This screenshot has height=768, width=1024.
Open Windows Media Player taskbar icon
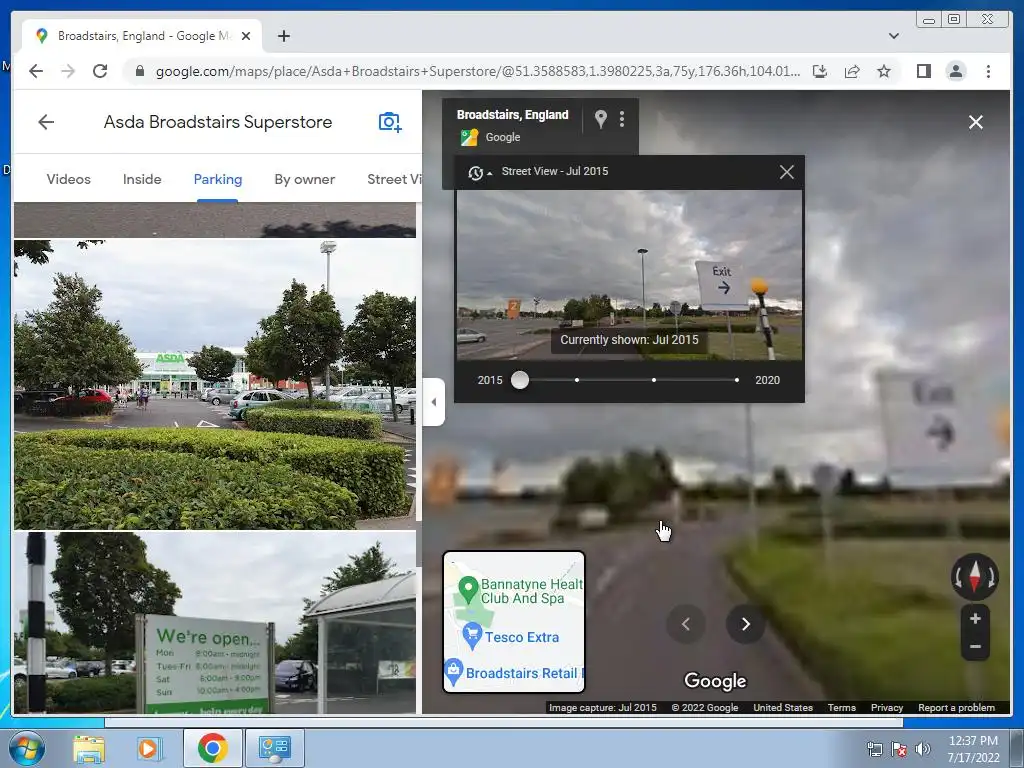pos(148,748)
